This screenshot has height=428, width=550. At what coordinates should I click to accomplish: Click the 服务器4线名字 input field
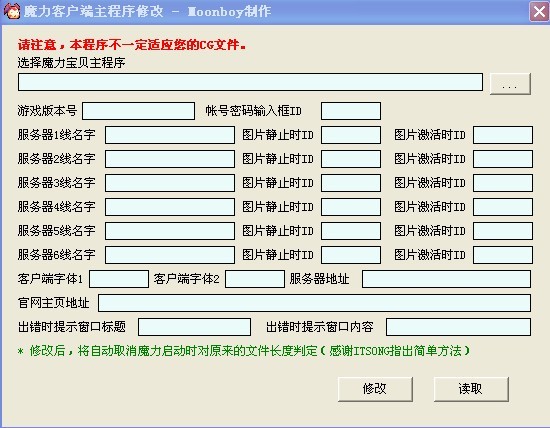[170, 207]
